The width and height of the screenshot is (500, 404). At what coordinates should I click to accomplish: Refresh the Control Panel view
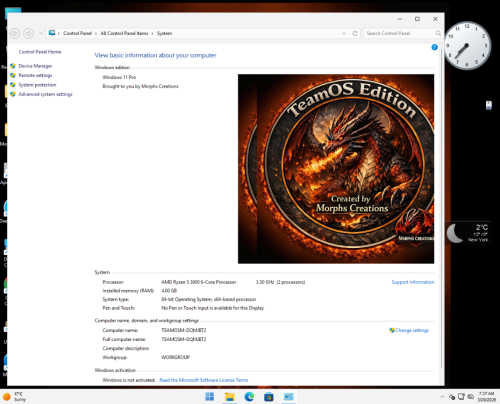[x=355, y=33]
